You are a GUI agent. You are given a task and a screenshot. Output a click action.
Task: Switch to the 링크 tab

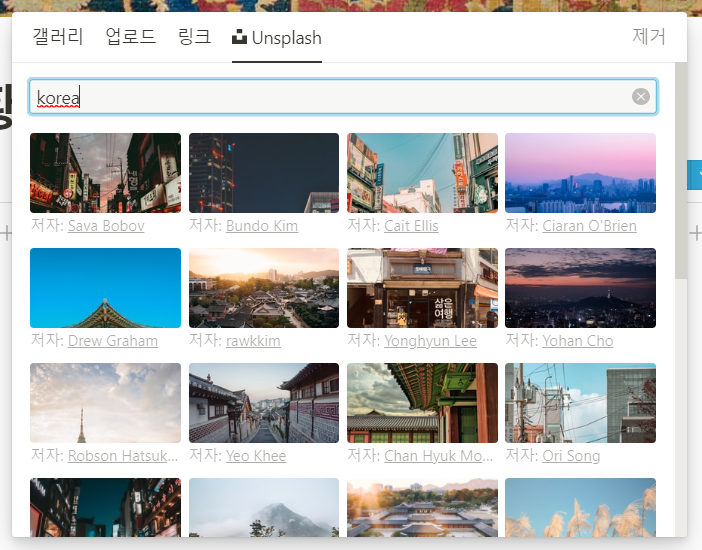tap(194, 37)
